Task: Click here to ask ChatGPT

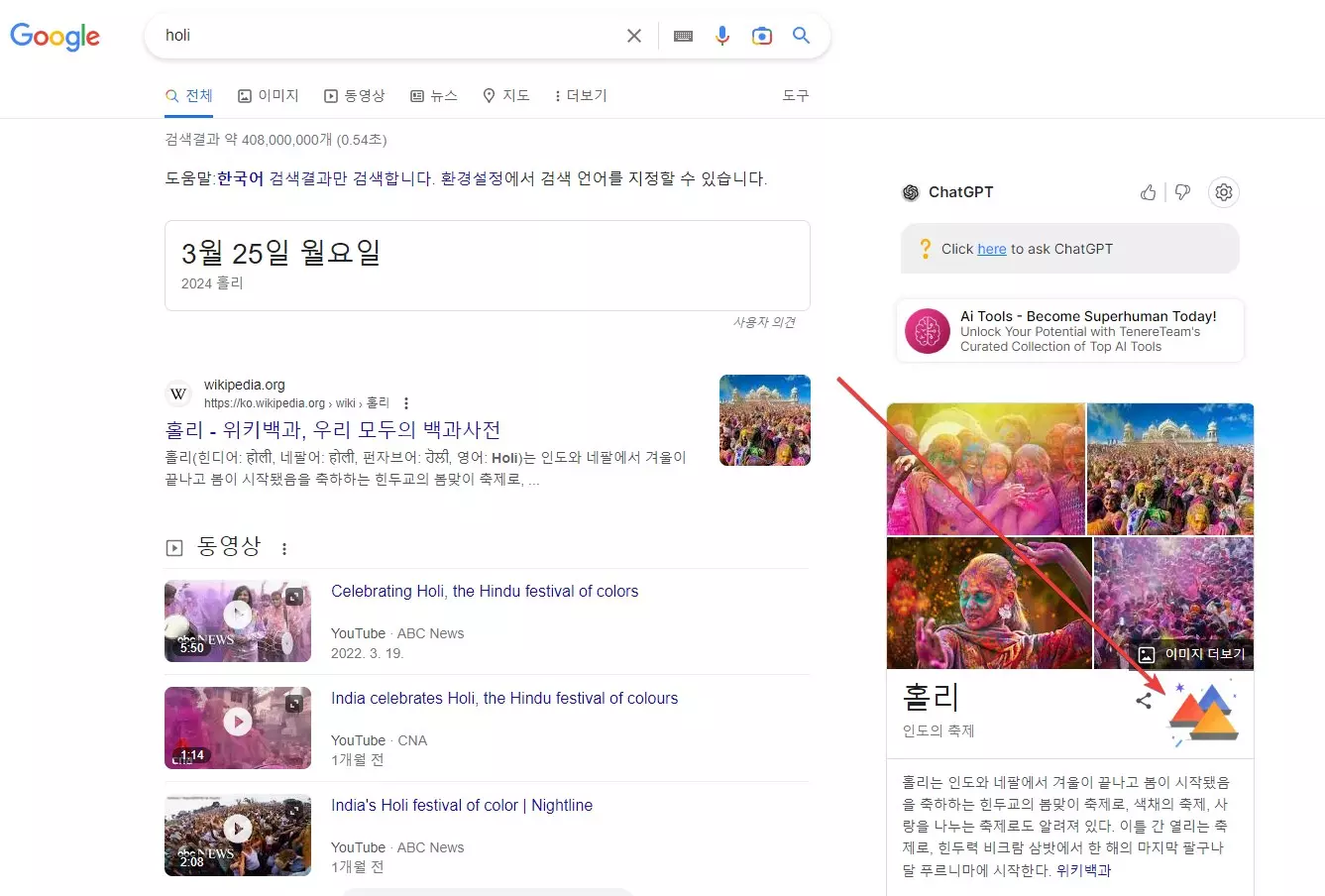Action: (991, 249)
